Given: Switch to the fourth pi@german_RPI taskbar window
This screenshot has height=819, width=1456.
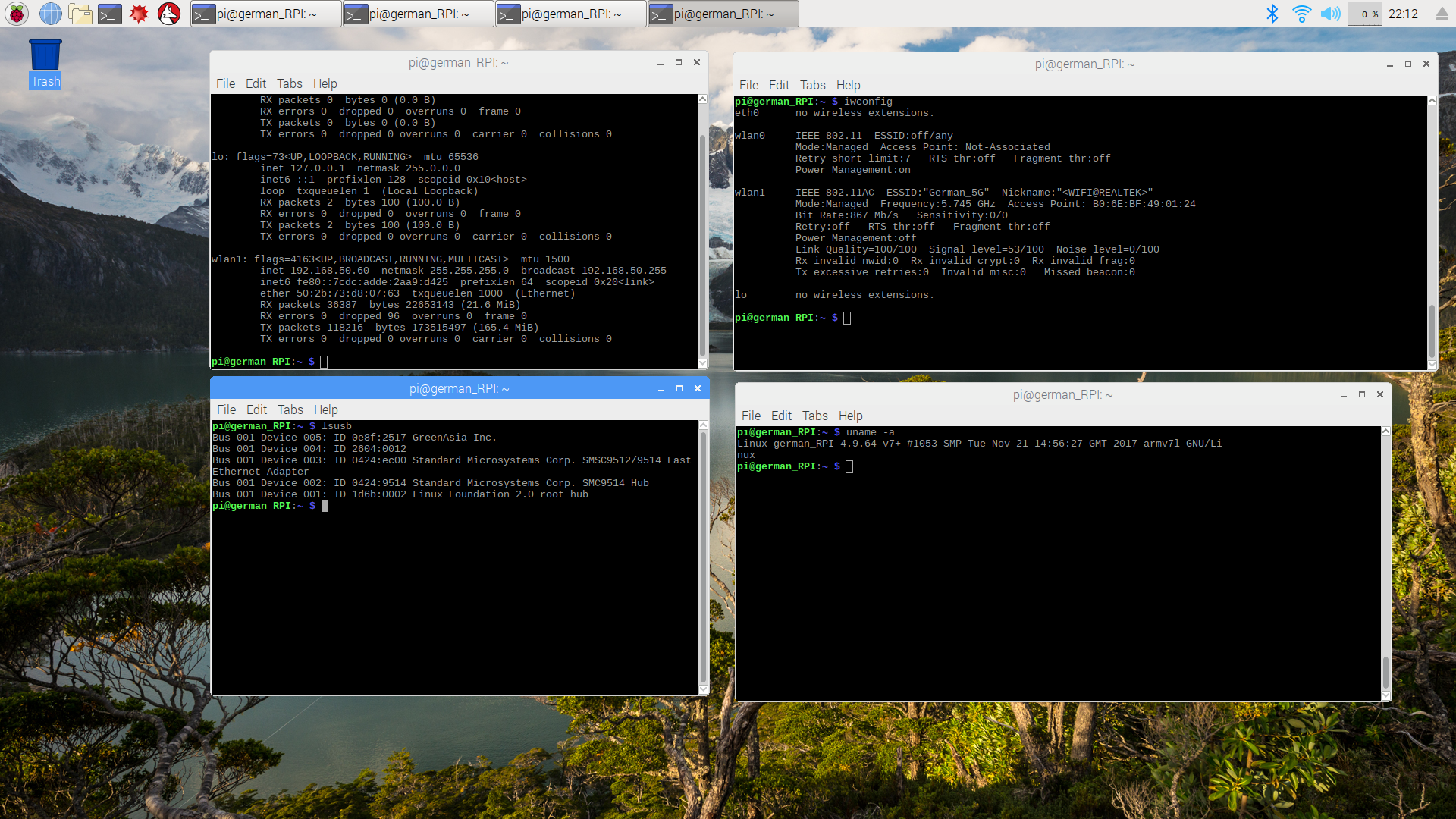Looking at the screenshot, I should (723, 14).
